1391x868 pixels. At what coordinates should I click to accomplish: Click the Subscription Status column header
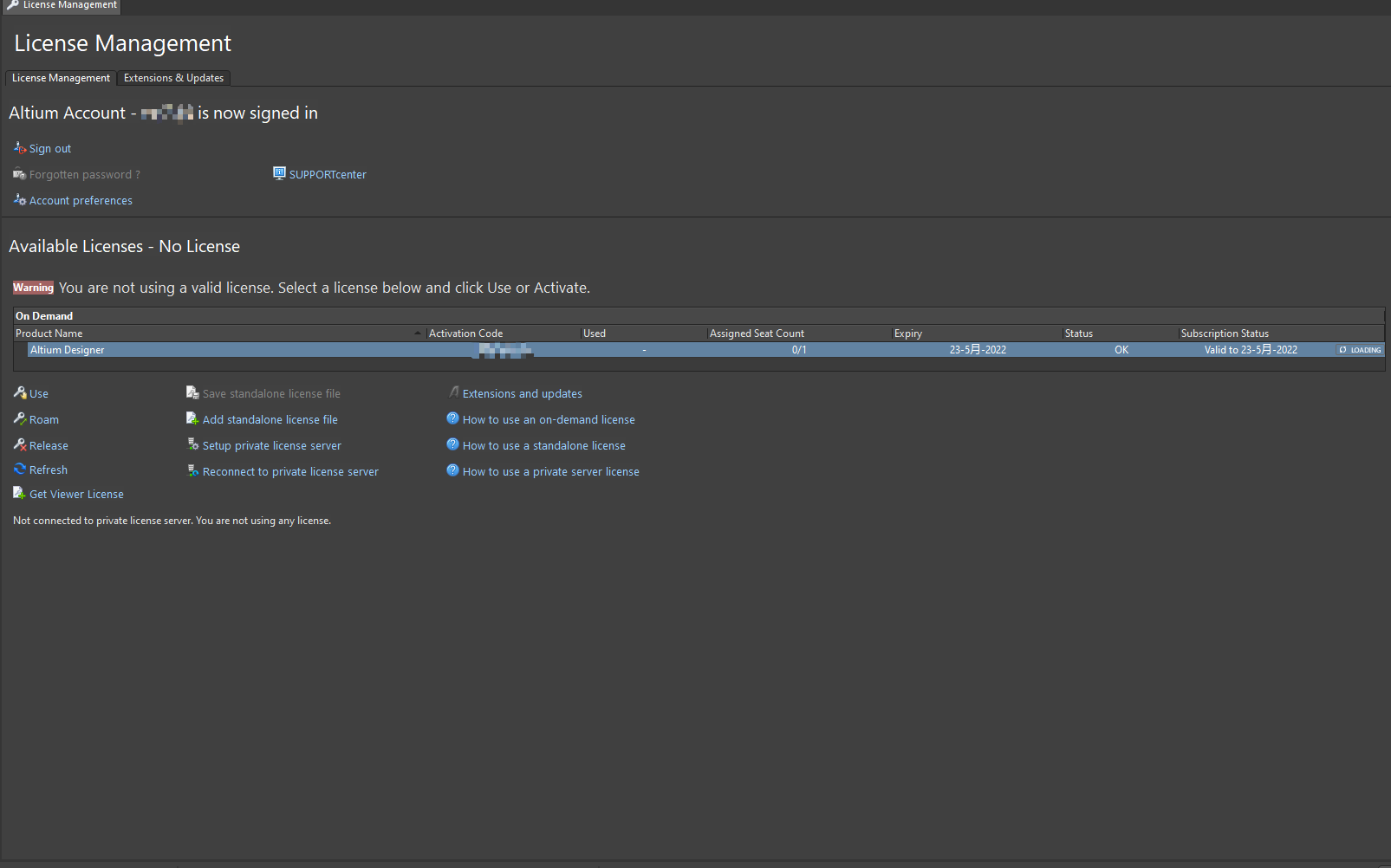1225,334
